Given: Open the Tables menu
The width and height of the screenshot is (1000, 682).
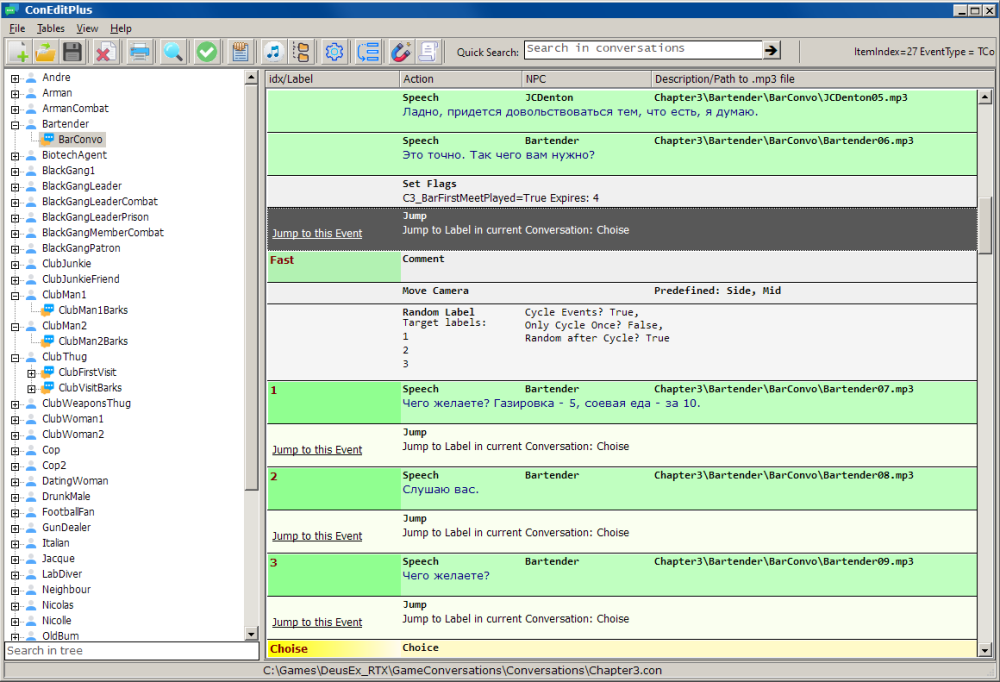Looking at the screenshot, I should pos(50,29).
